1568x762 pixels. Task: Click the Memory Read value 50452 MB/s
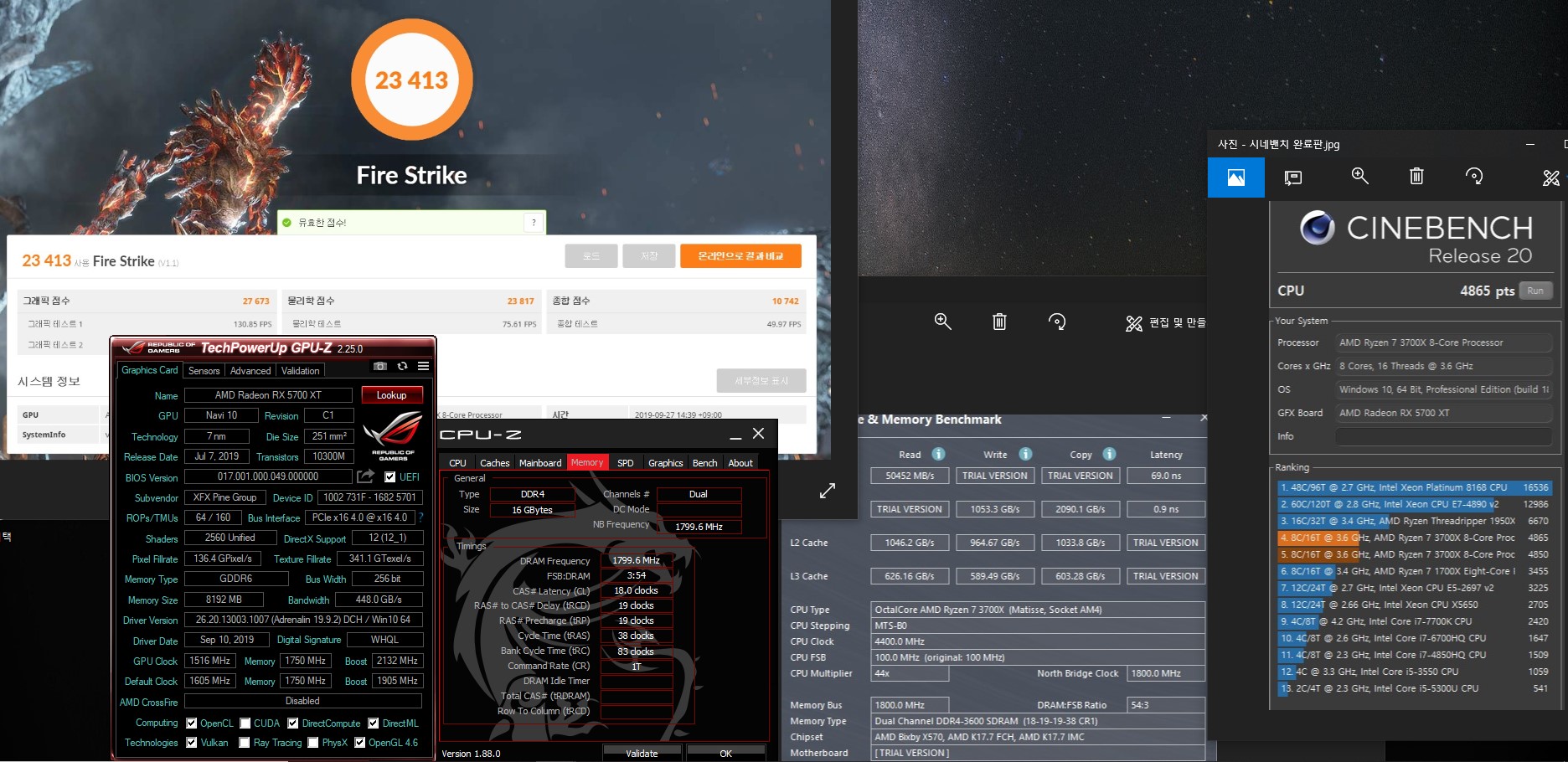[x=910, y=476]
